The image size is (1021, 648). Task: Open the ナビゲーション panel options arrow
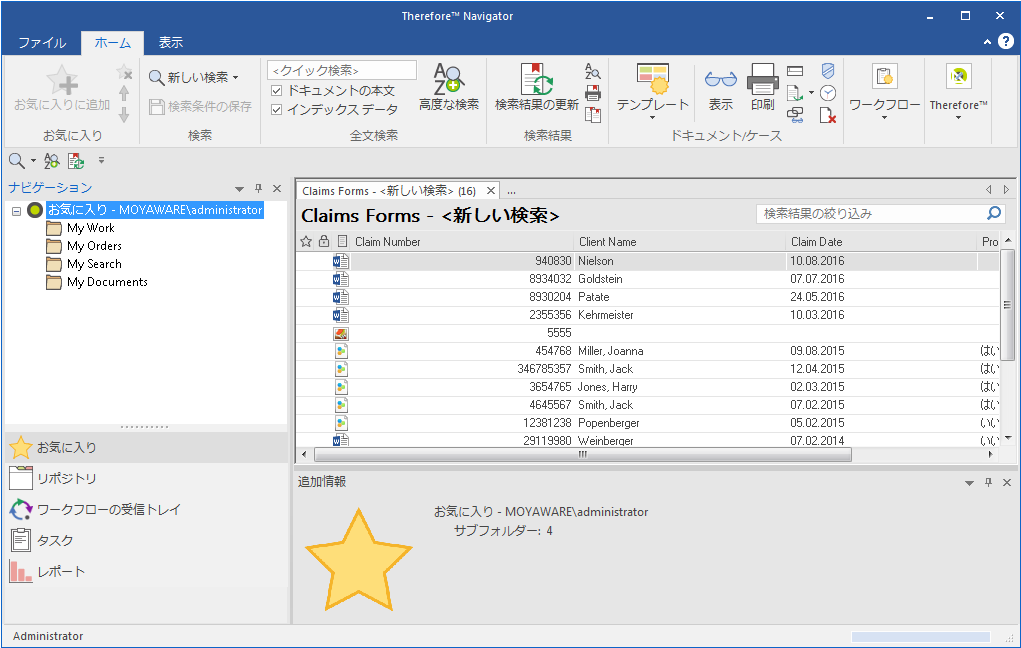click(240, 189)
